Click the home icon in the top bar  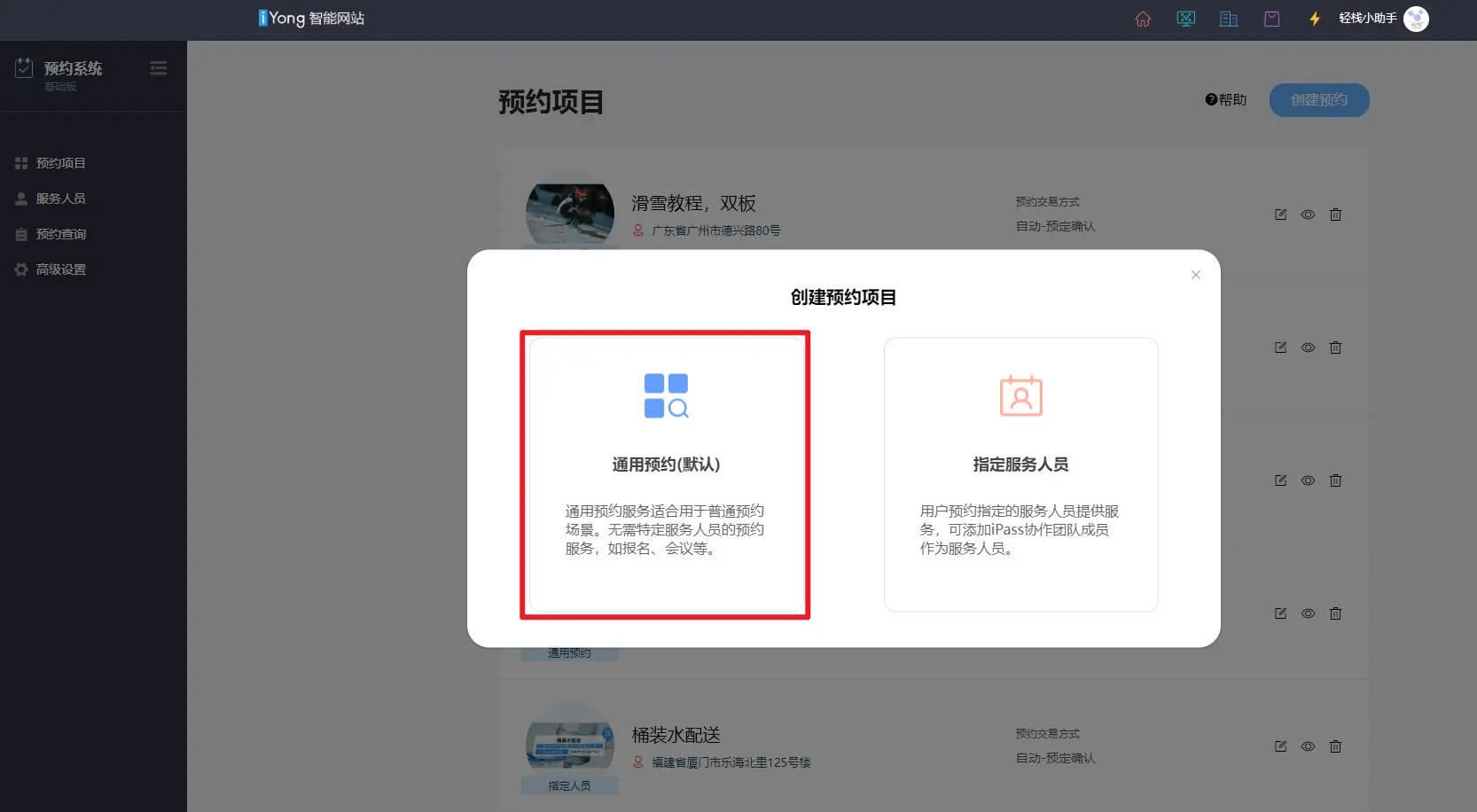click(x=1143, y=19)
